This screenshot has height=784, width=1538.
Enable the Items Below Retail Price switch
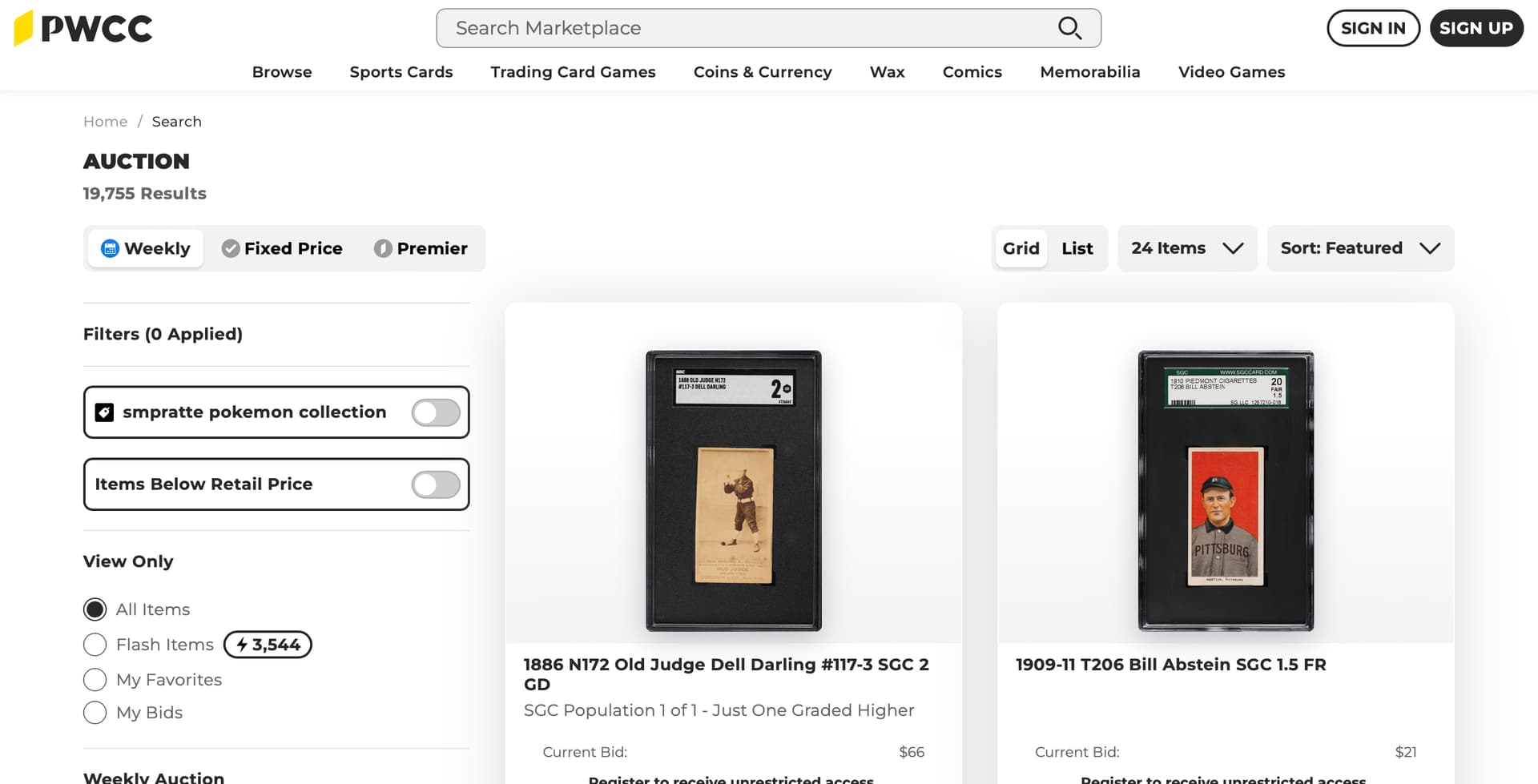[436, 484]
